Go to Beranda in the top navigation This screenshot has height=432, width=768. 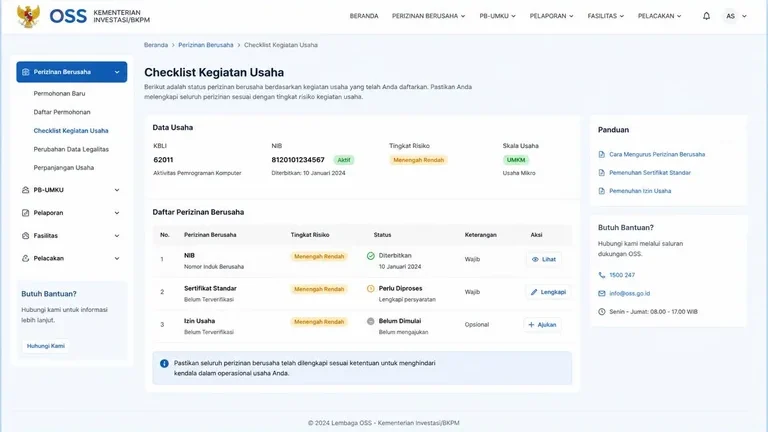[x=364, y=16]
